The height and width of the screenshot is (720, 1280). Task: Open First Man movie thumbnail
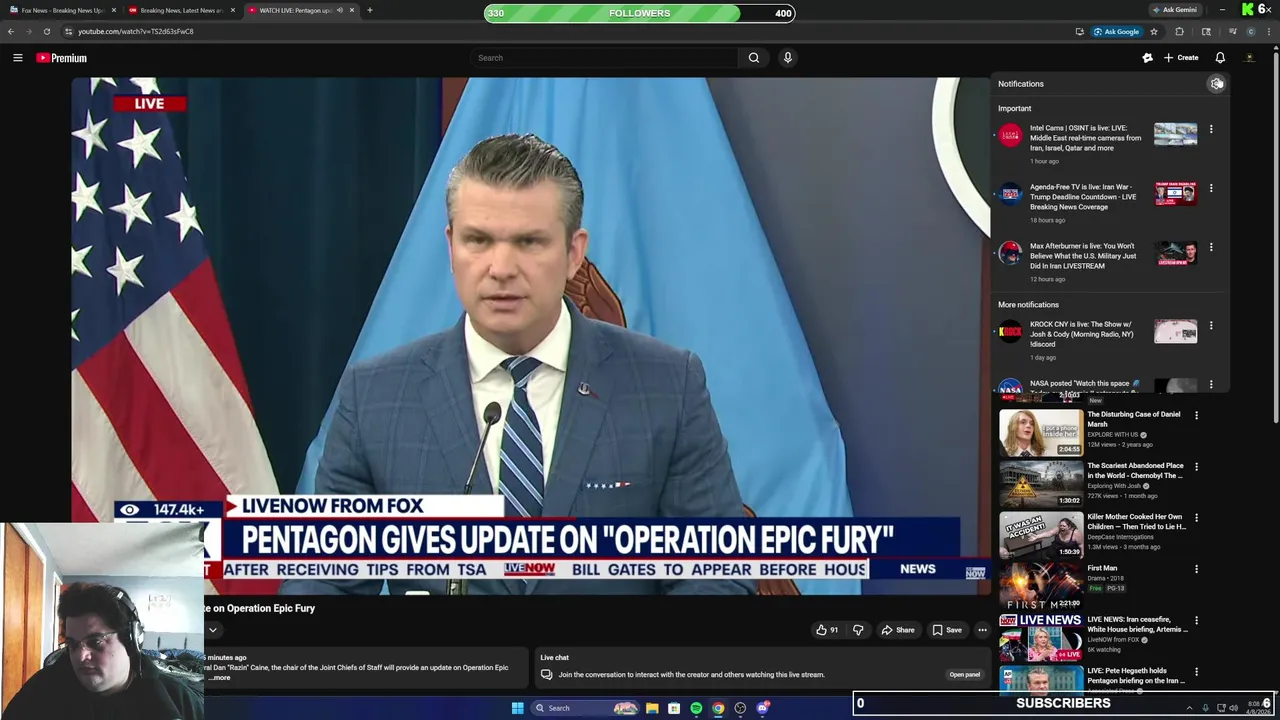[1041, 586]
